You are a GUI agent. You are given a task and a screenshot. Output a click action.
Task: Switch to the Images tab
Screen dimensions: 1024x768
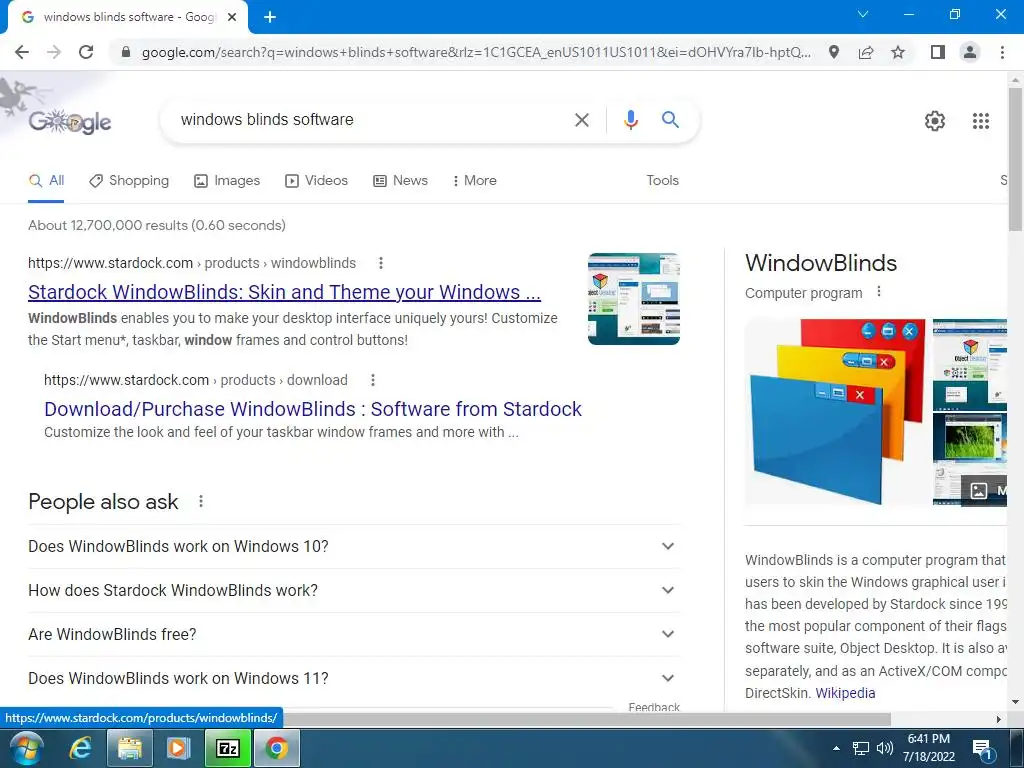coord(227,181)
